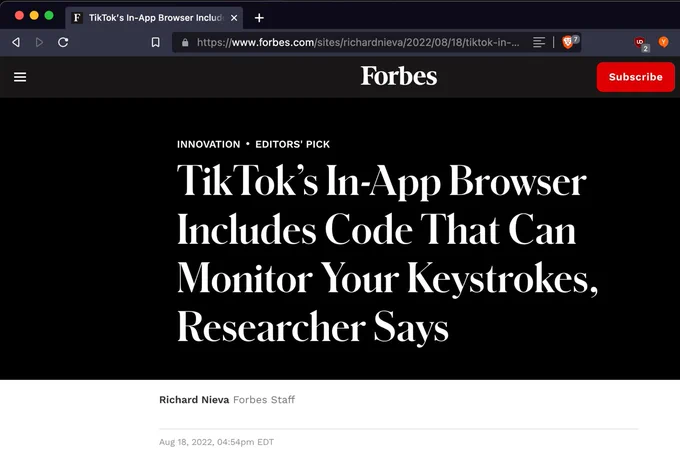This screenshot has height=455, width=680.
Task: Open the Forbes hamburger menu
Action: [x=20, y=77]
